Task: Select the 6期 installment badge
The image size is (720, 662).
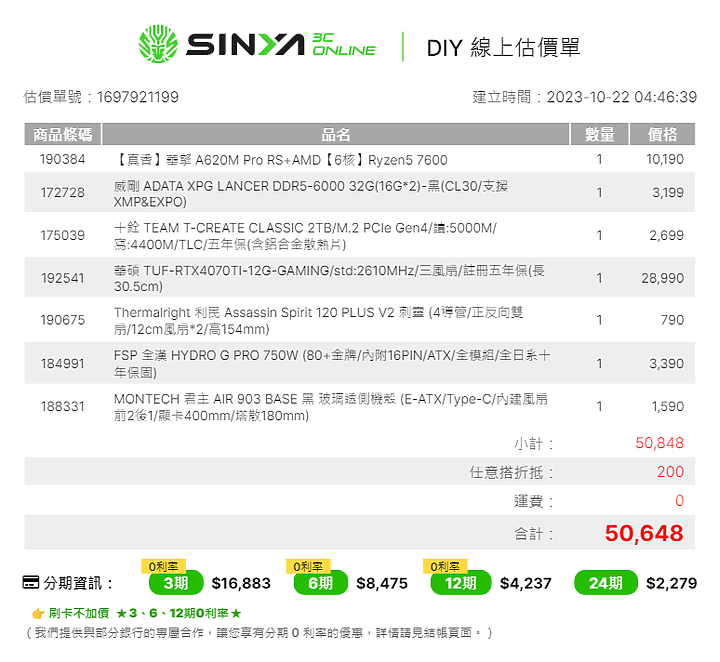Action: point(321,583)
